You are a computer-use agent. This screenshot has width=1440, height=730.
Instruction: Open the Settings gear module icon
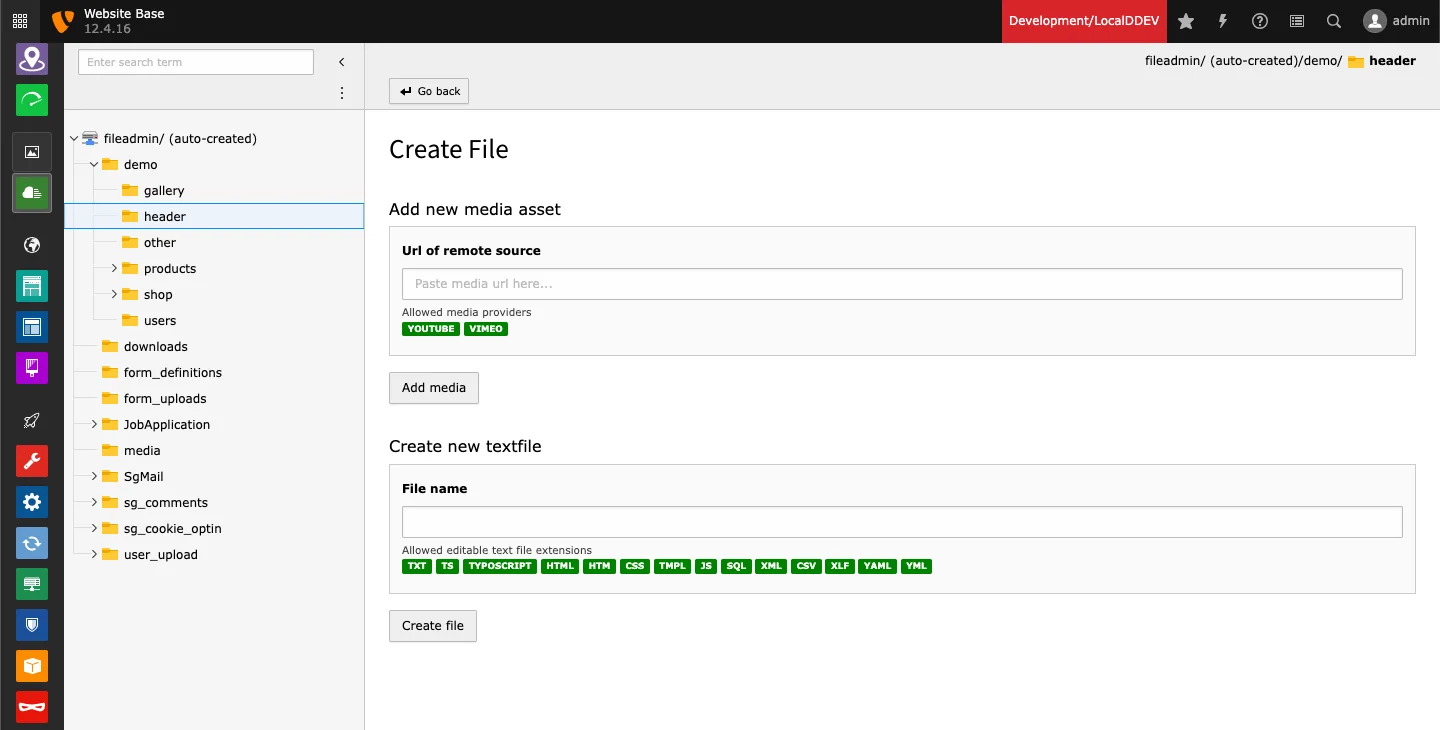pos(32,502)
